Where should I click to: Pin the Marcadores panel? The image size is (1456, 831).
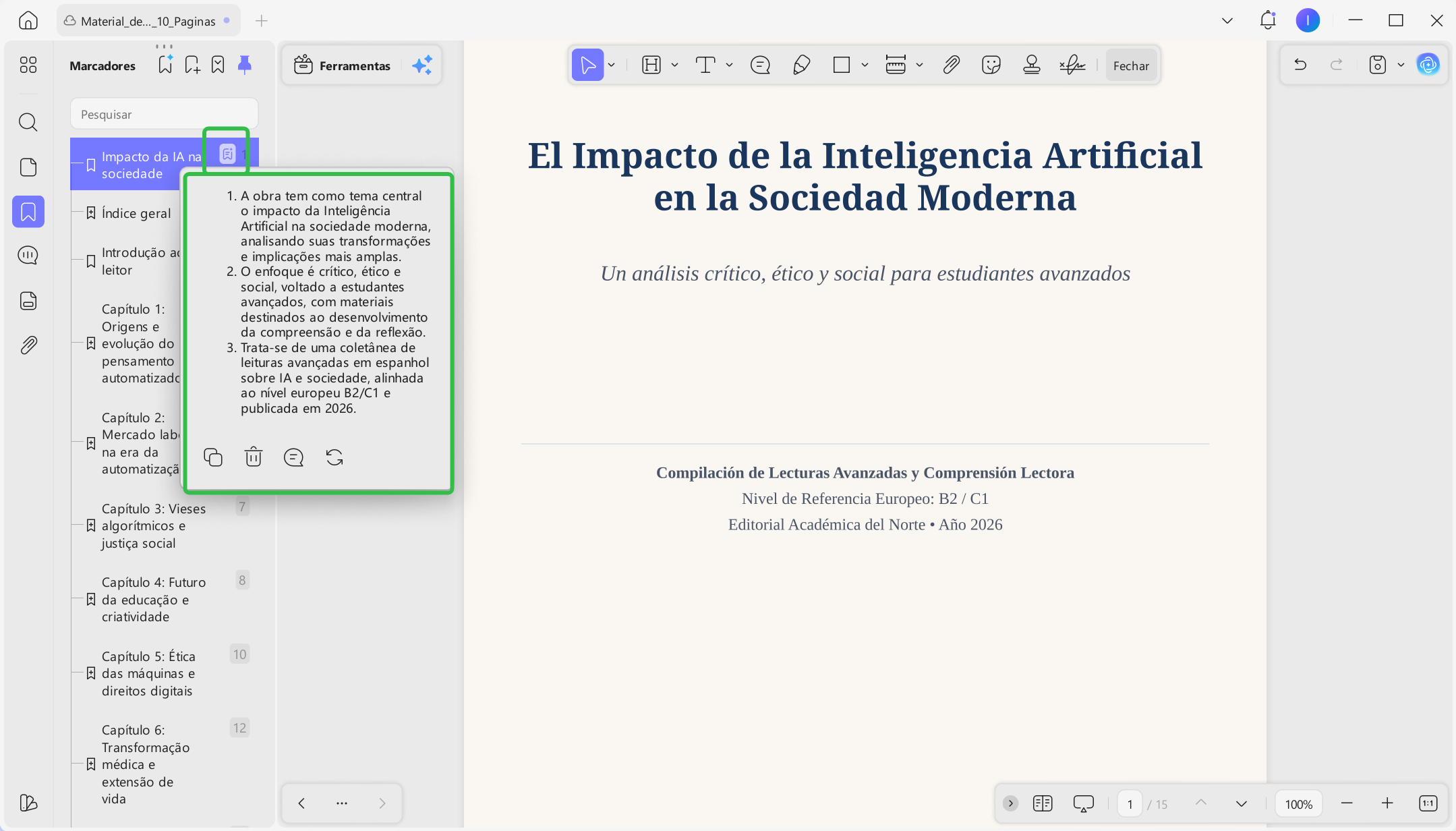click(244, 65)
